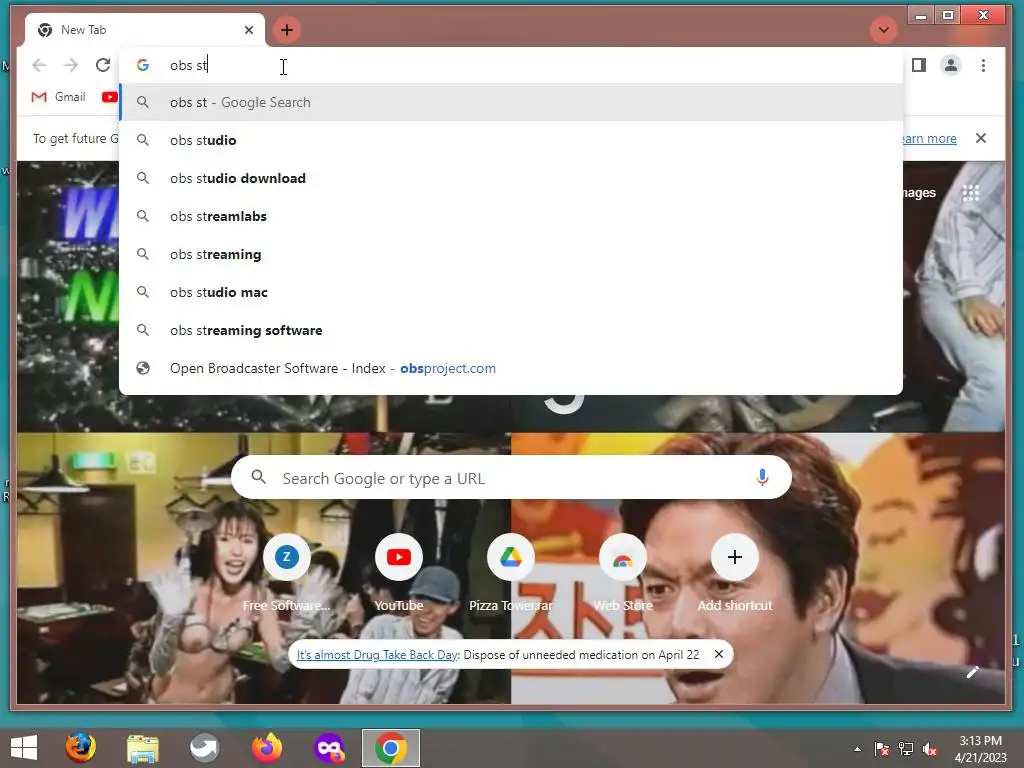
Task: Open the Gmail bookmark
Action: (x=59, y=97)
